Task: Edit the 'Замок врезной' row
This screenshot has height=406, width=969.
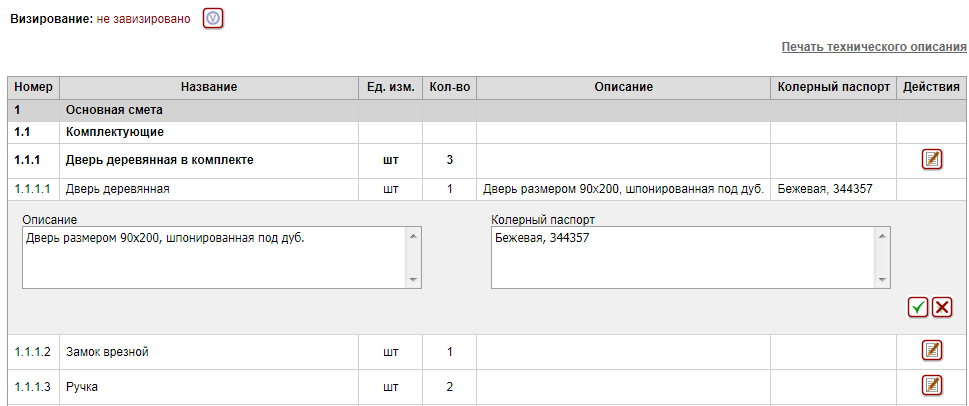Action: pos(932,350)
